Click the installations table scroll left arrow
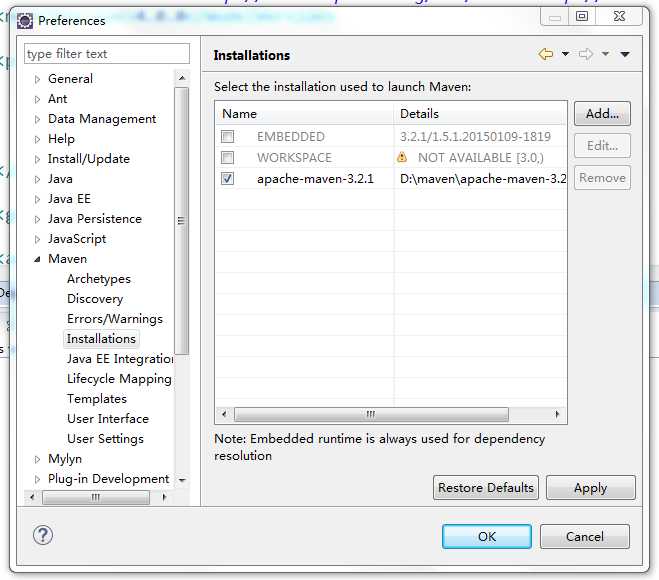 point(224,414)
